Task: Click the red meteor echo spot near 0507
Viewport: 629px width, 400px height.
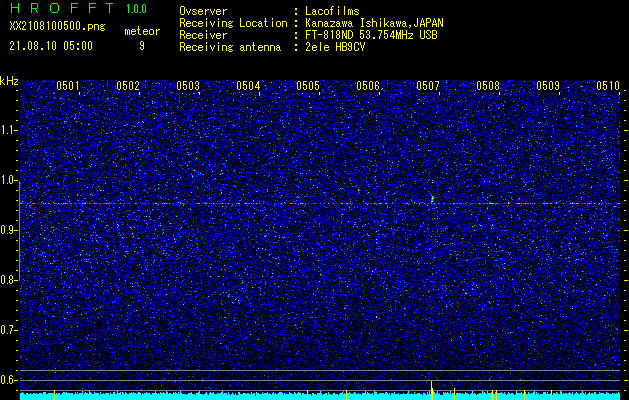Action: [432, 199]
